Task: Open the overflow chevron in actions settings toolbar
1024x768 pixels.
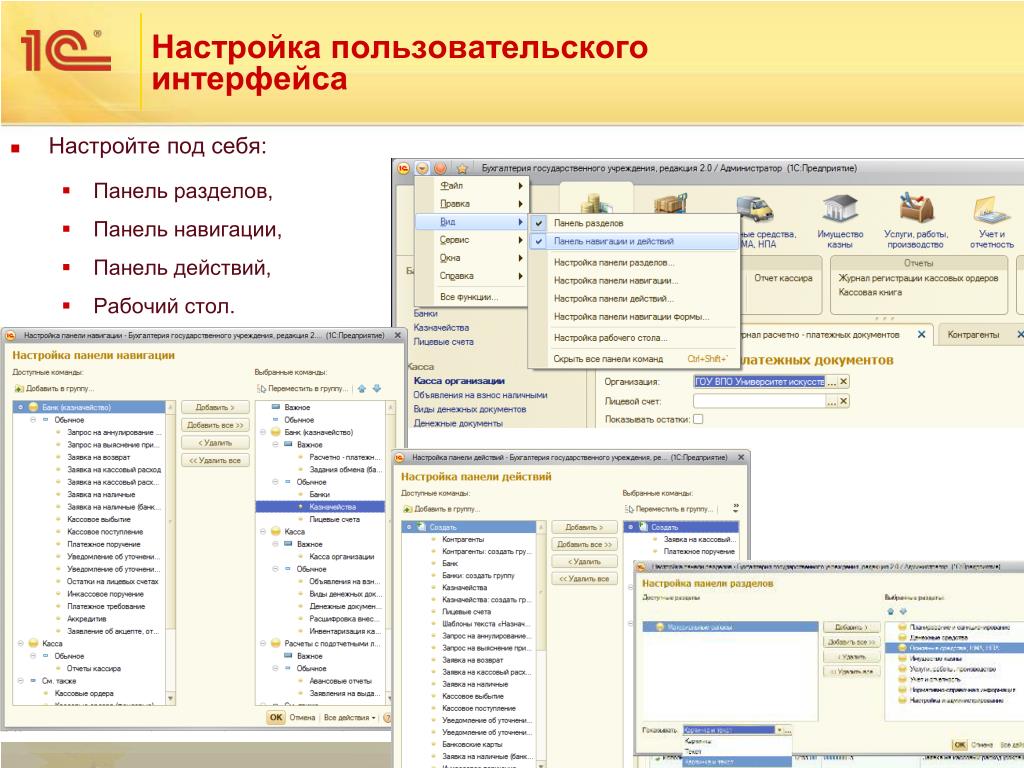Action: point(736,507)
